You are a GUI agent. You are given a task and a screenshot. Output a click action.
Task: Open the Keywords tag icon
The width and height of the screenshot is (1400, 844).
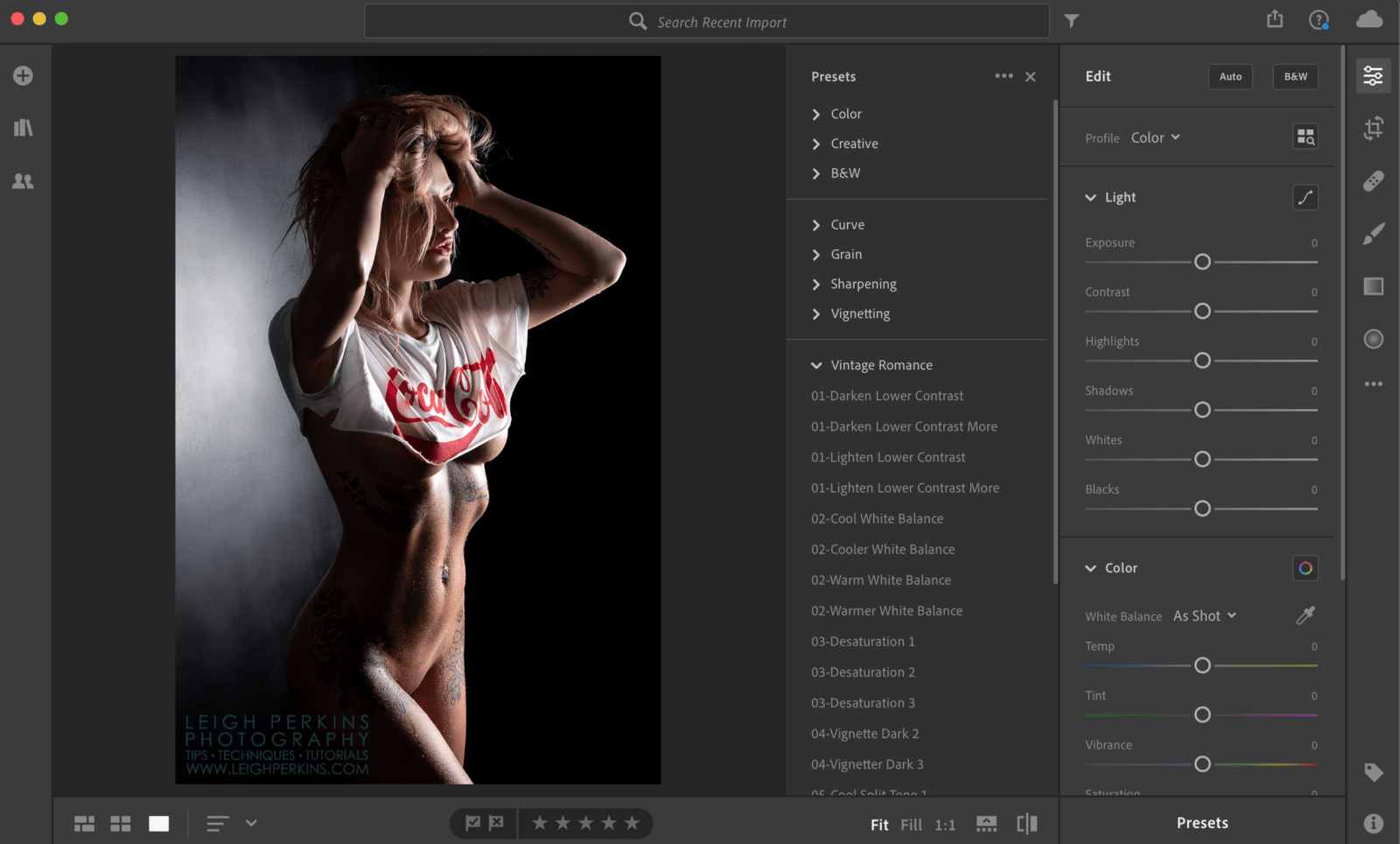click(1373, 772)
